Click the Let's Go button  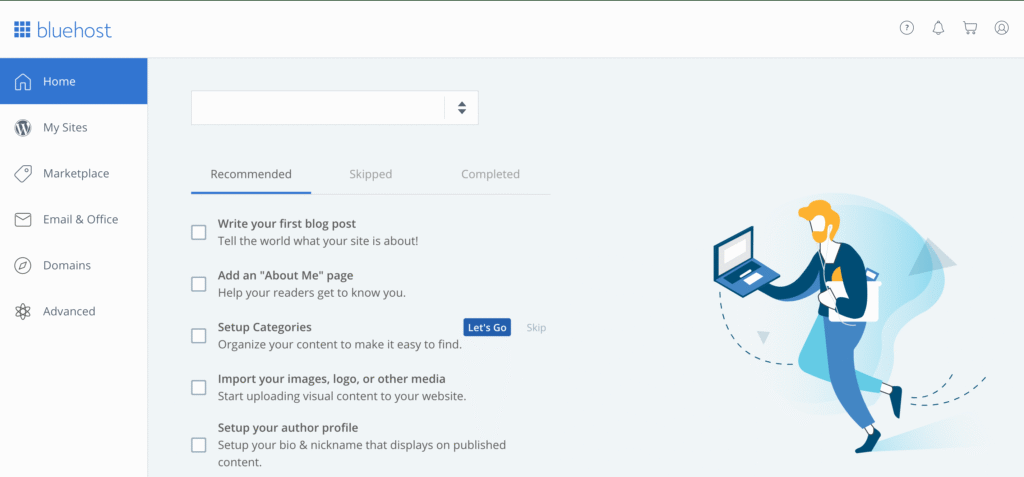487,327
